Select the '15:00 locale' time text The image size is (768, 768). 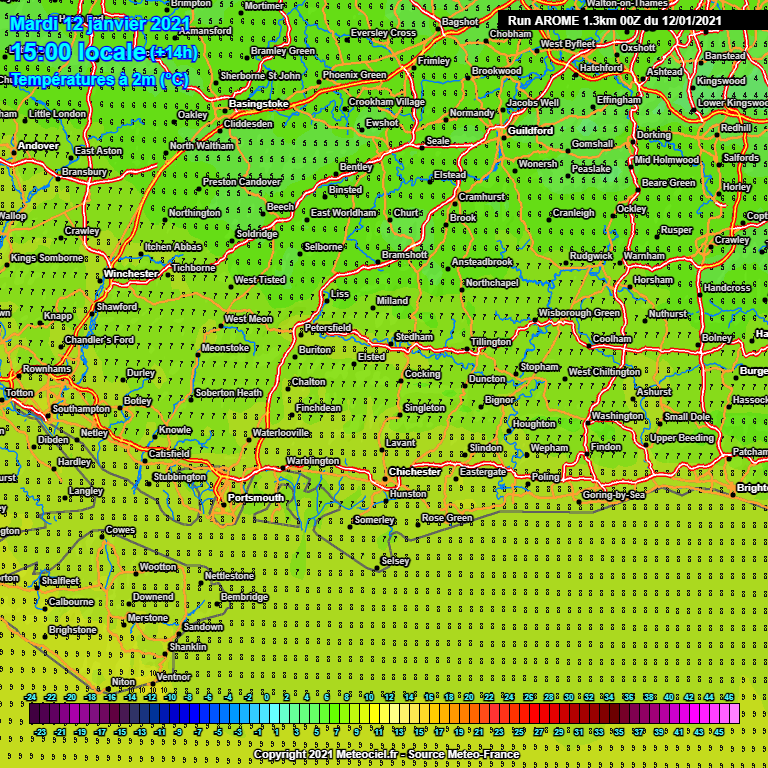[78, 52]
